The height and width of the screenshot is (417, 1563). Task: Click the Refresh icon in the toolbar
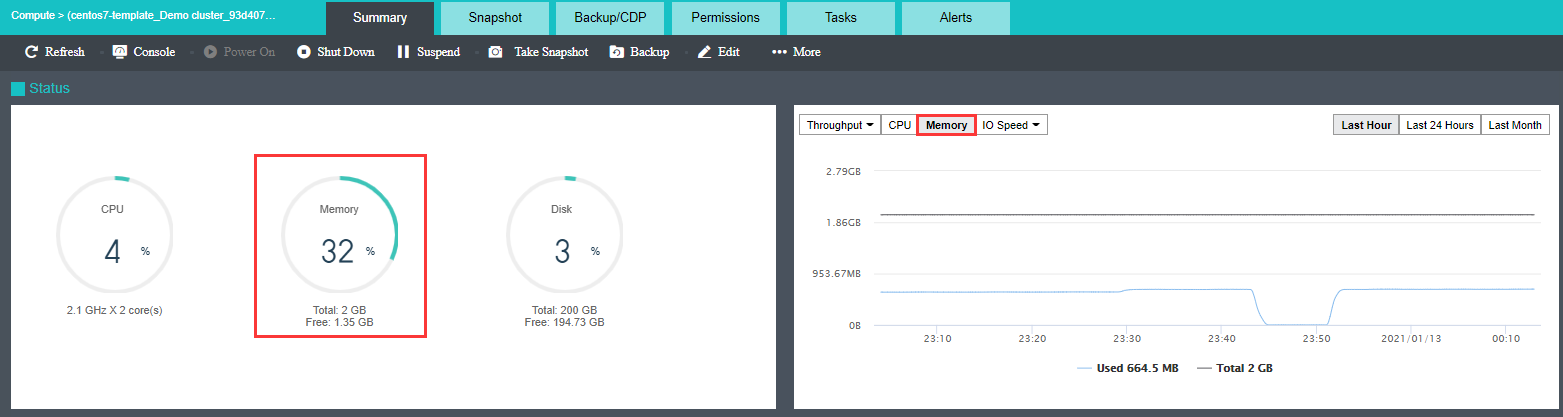tap(31, 52)
